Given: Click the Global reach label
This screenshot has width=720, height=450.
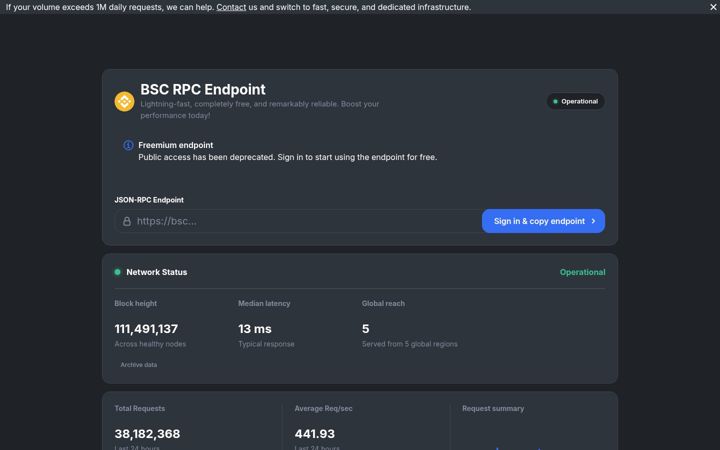Looking at the screenshot, I should pyautogui.click(x=383, y=304).
